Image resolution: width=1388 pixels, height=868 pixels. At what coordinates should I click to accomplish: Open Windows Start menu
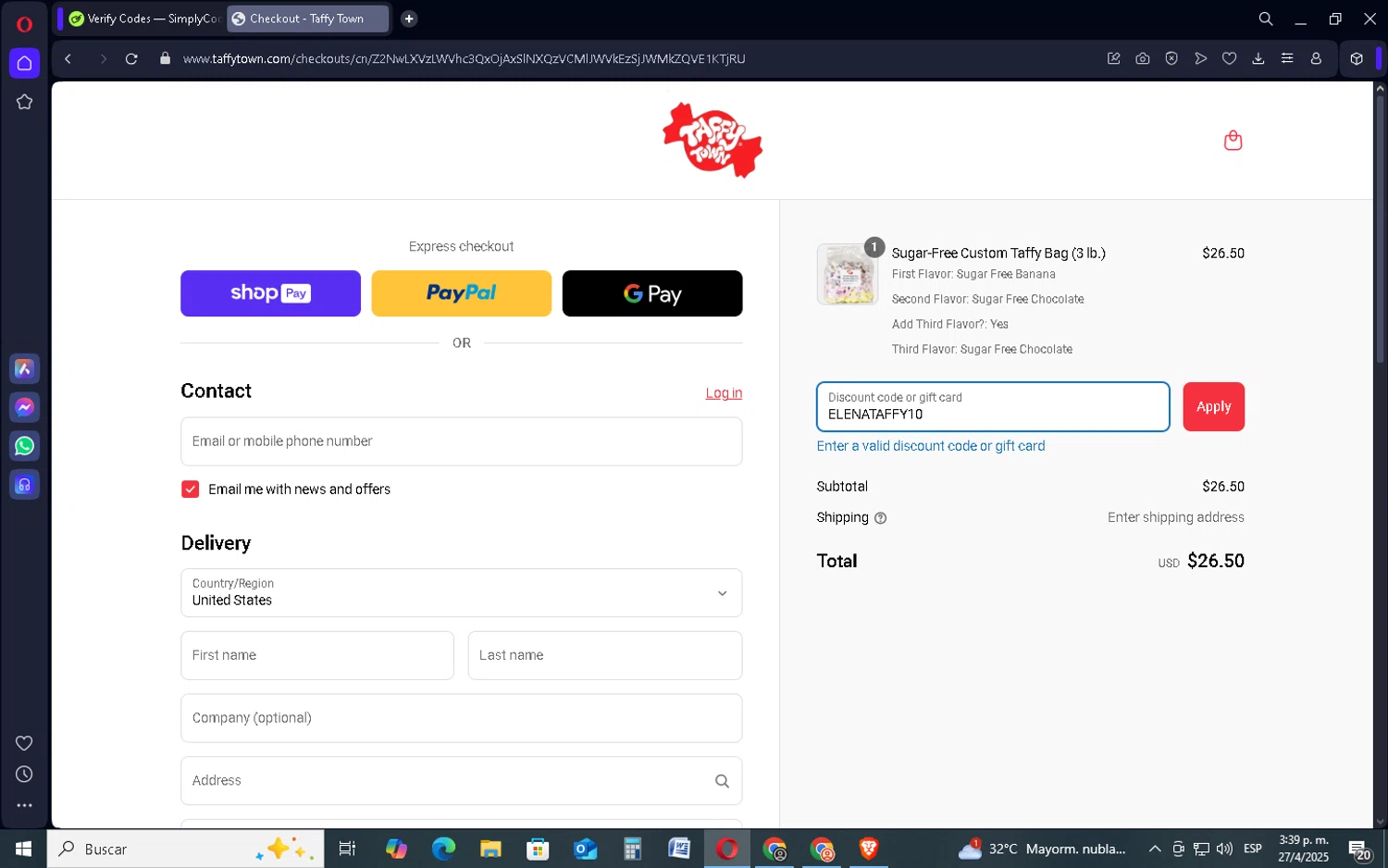23,849
